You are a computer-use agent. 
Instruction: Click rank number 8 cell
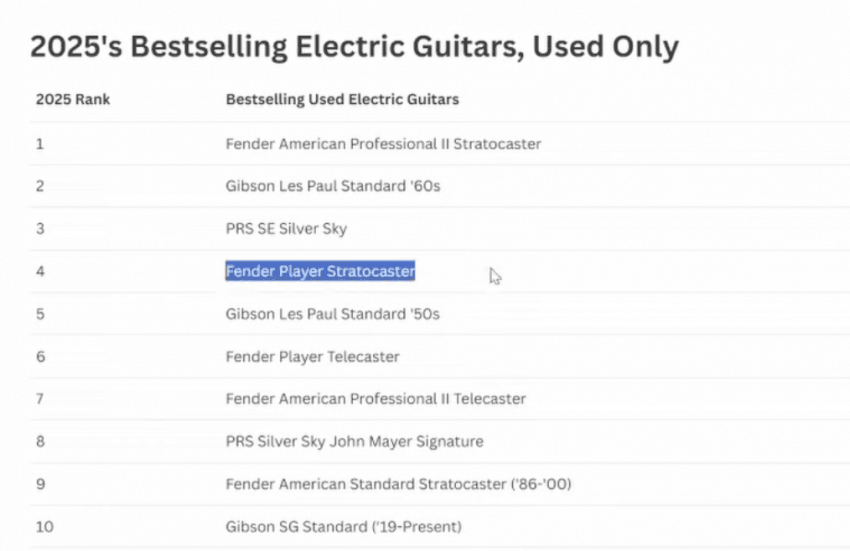coord(40,441)
